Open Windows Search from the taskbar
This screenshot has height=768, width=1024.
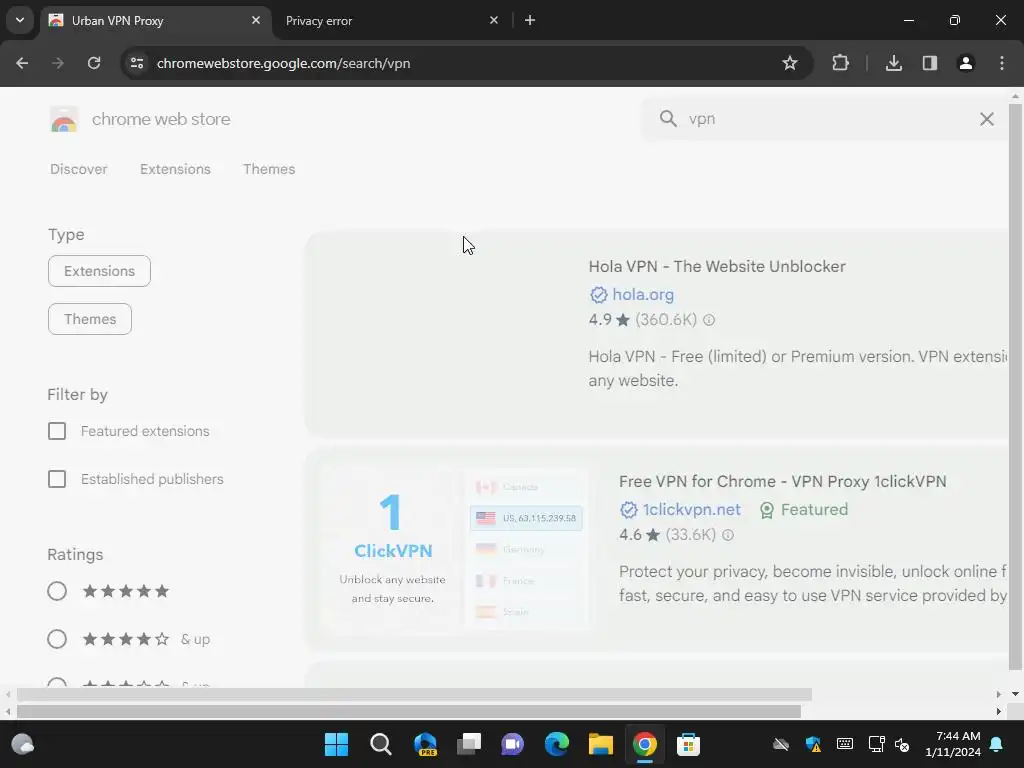coord(381,744)
